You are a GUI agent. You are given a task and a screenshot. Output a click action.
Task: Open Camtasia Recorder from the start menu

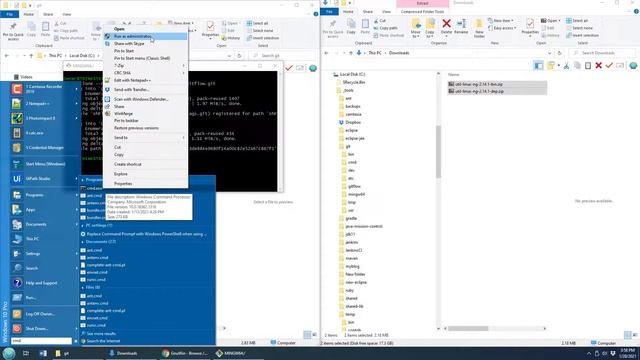click(44, 89)
